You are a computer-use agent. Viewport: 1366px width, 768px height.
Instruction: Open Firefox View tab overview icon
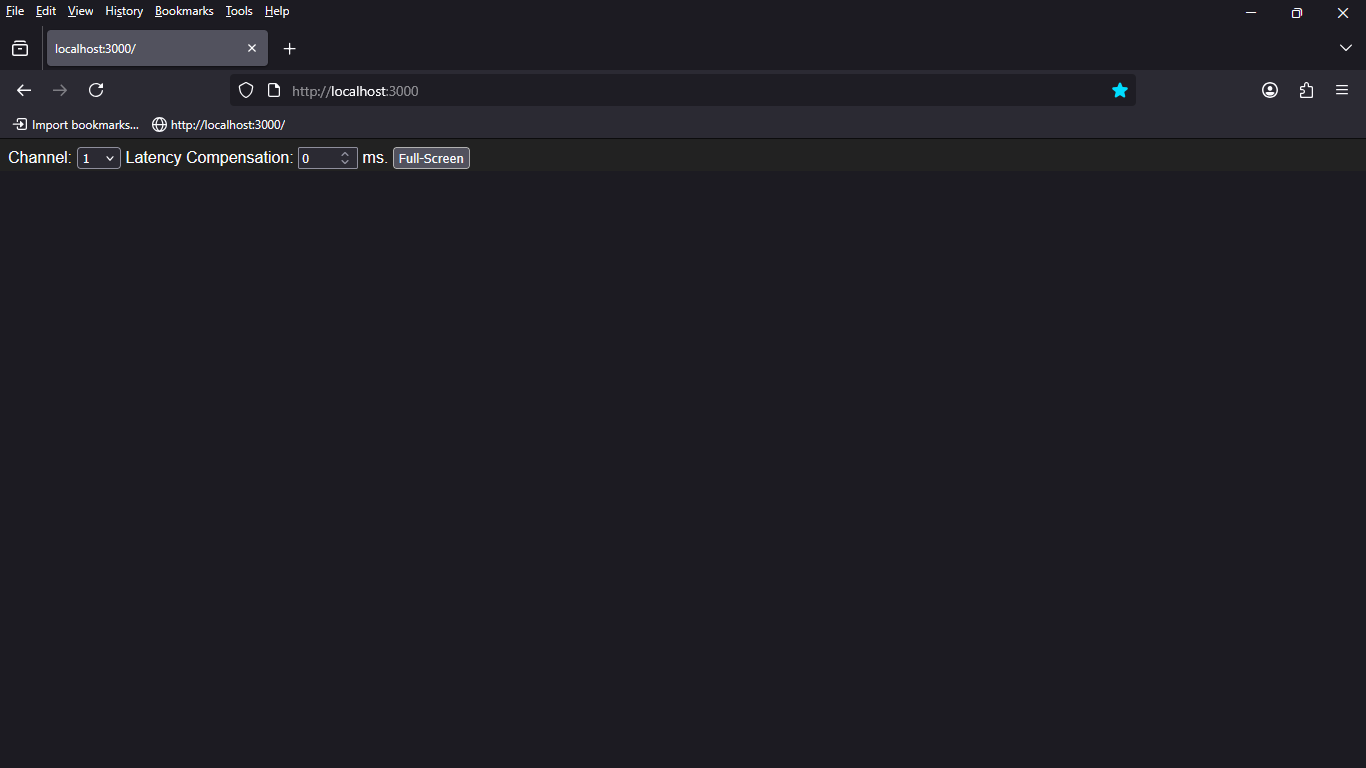pyautogui.click(x=20, y=48)
